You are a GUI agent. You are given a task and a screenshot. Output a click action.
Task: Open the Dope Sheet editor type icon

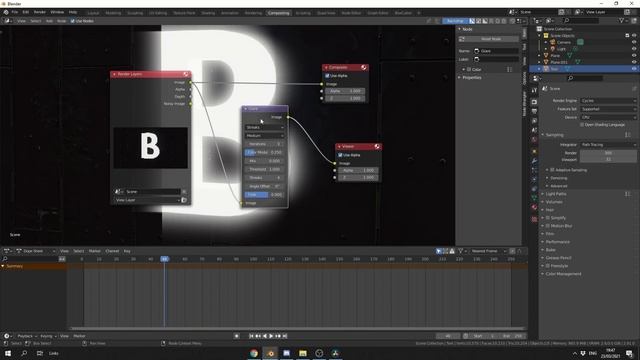pos(7,251)
